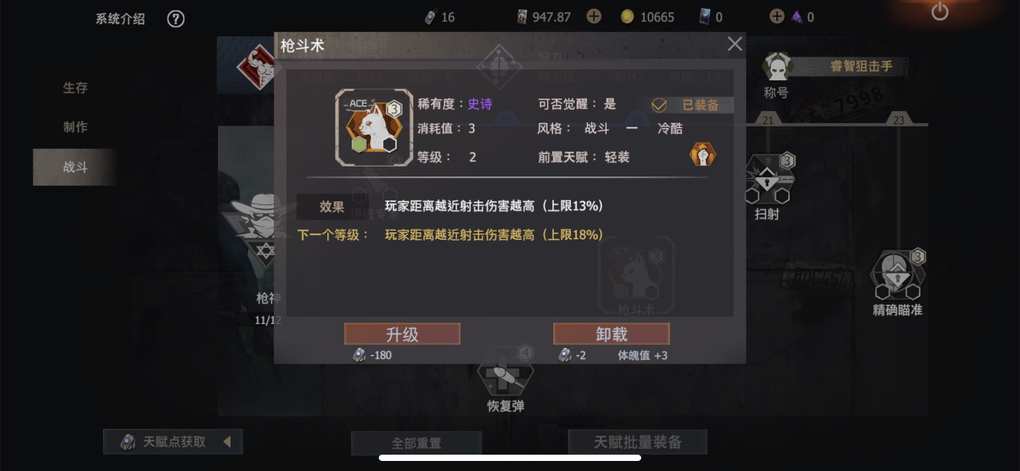The height and width of the screenshot is (471, 1020).
Task: Tap the gold coin icon showing 10665
Action: point(626,18)
